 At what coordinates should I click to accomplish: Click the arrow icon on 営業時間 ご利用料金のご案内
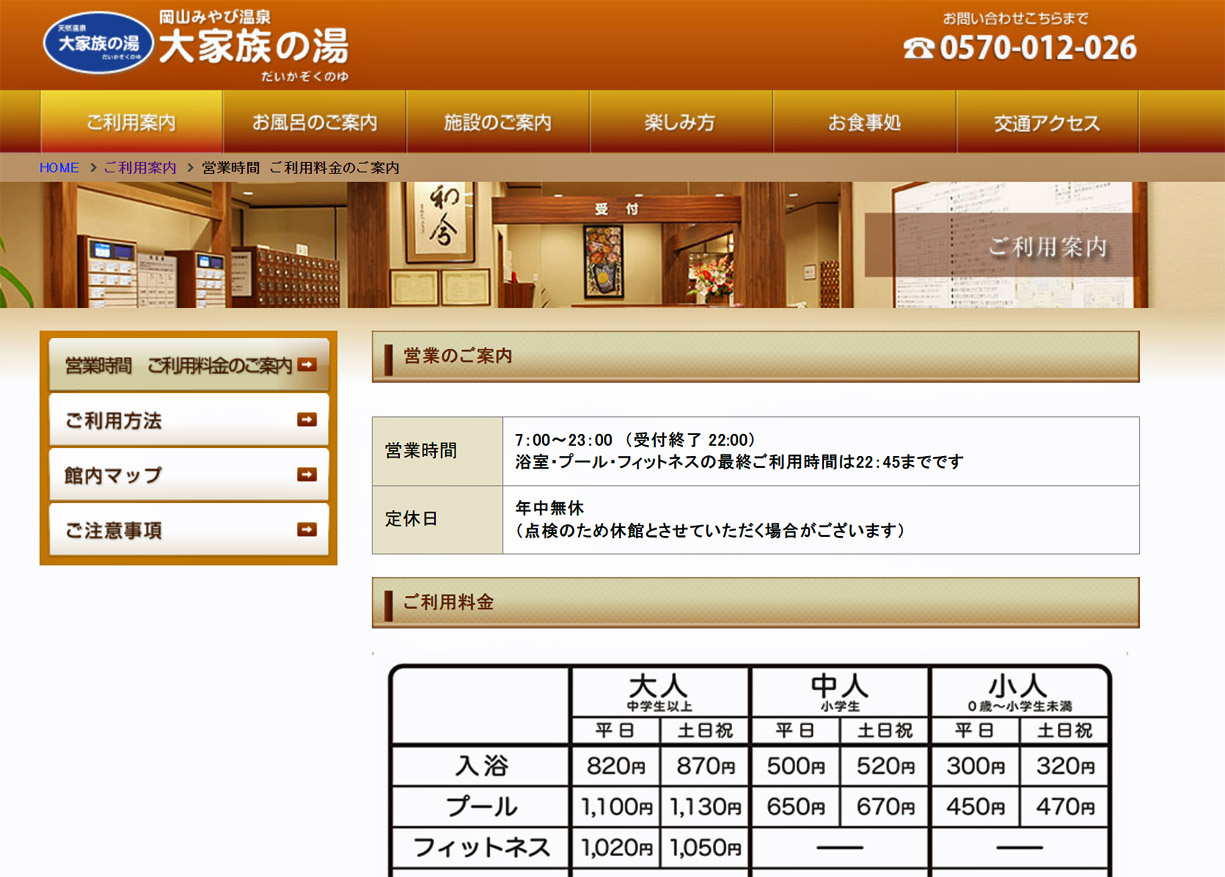pyautogui.click(x=307, y=365)
